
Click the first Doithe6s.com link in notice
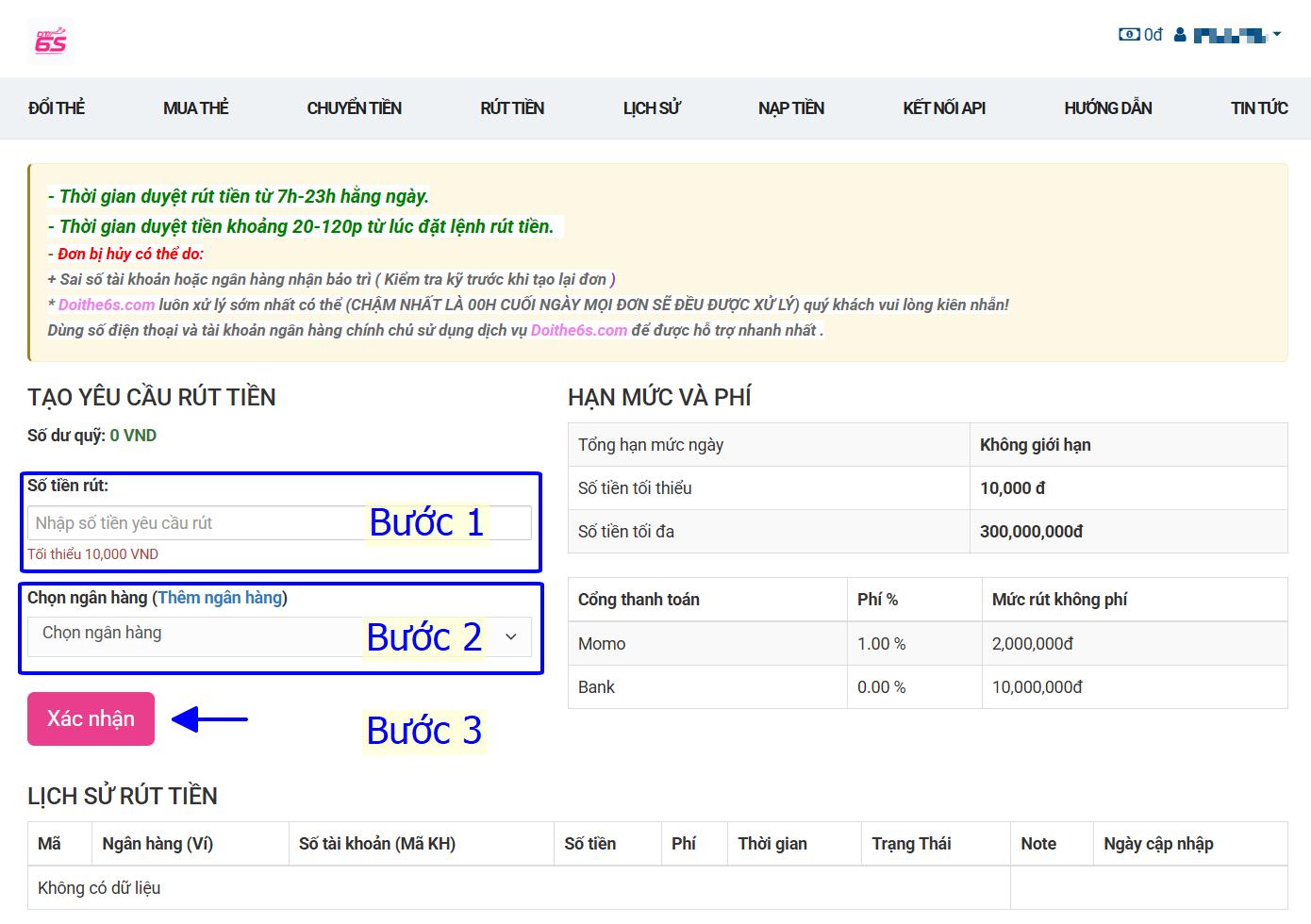[x=107, y=305]
